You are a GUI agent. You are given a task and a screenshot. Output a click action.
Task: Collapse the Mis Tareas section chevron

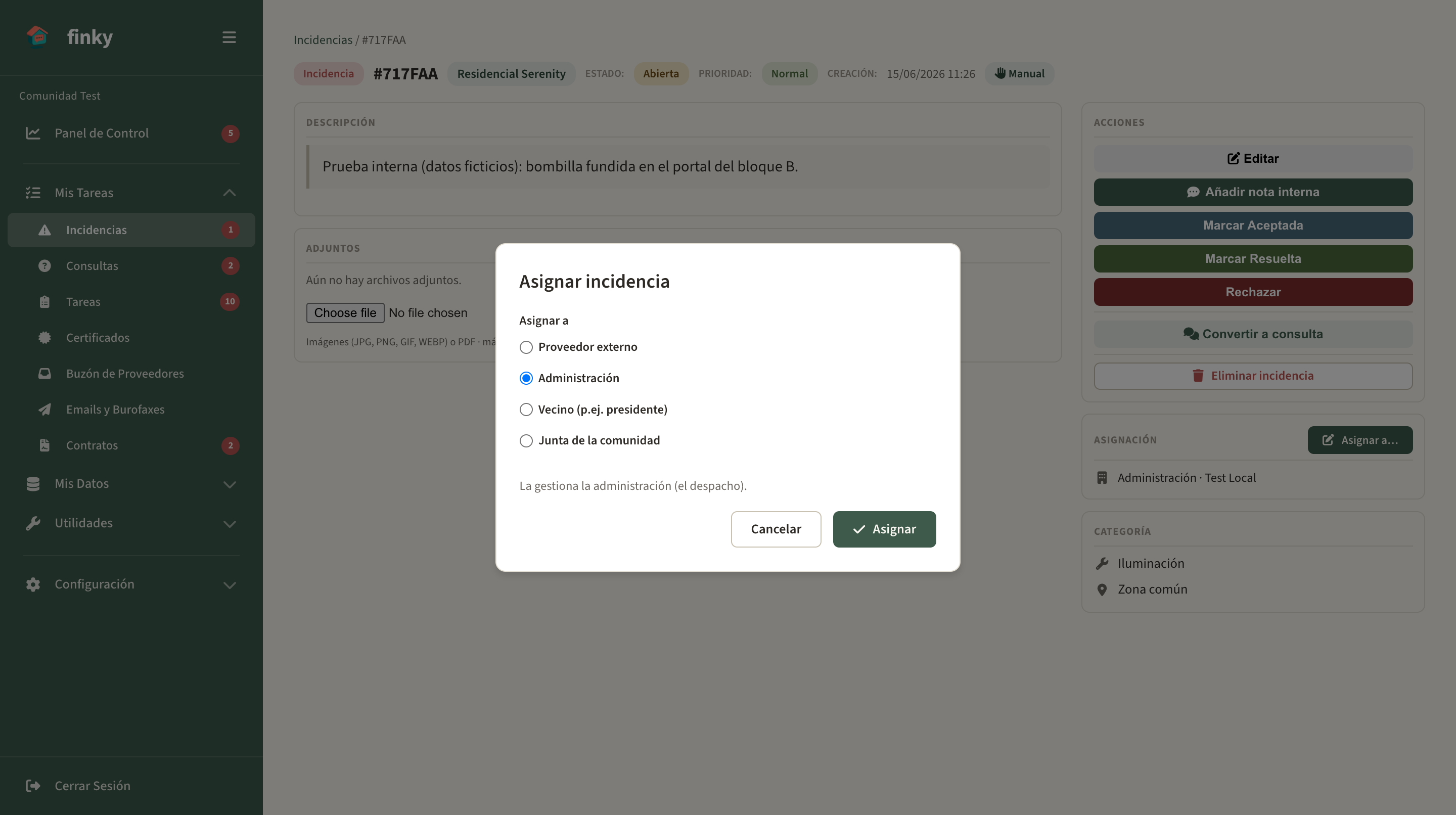pos(229,193)
